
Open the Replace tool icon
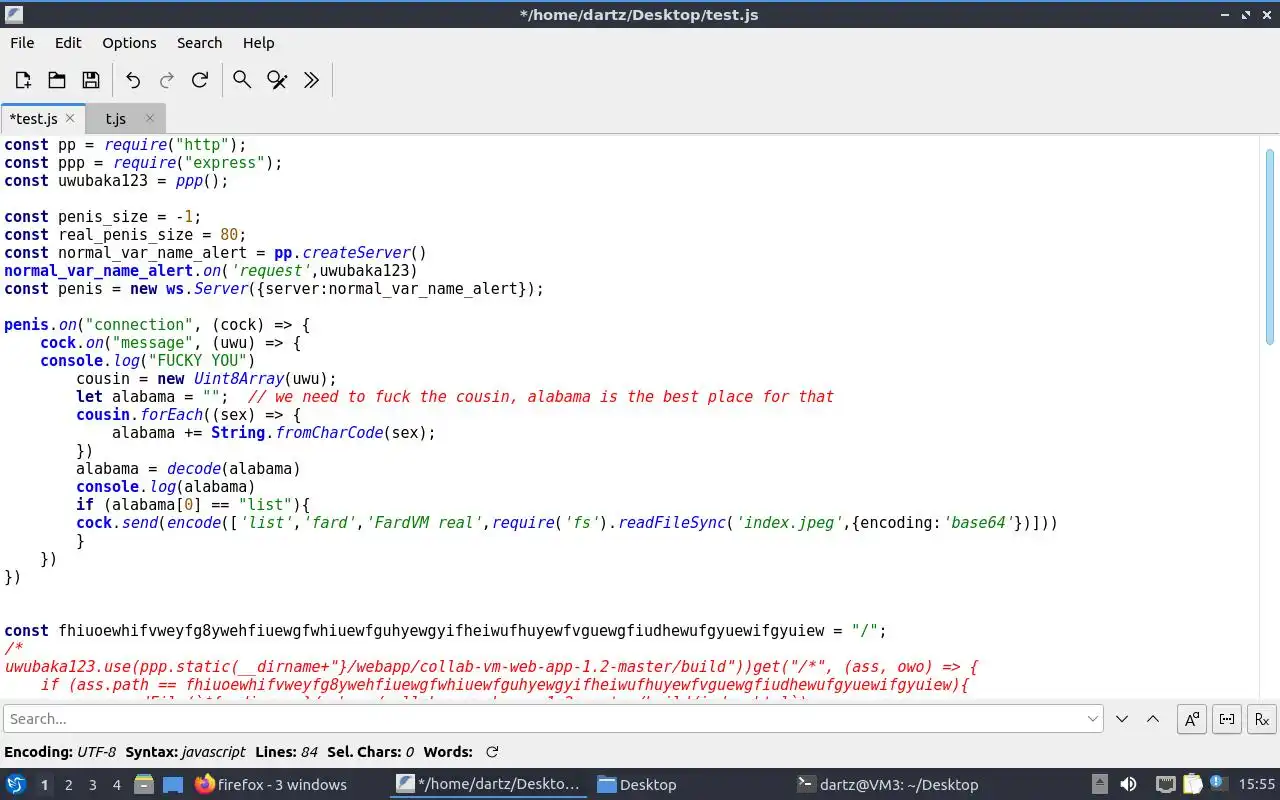coord(277,80)
